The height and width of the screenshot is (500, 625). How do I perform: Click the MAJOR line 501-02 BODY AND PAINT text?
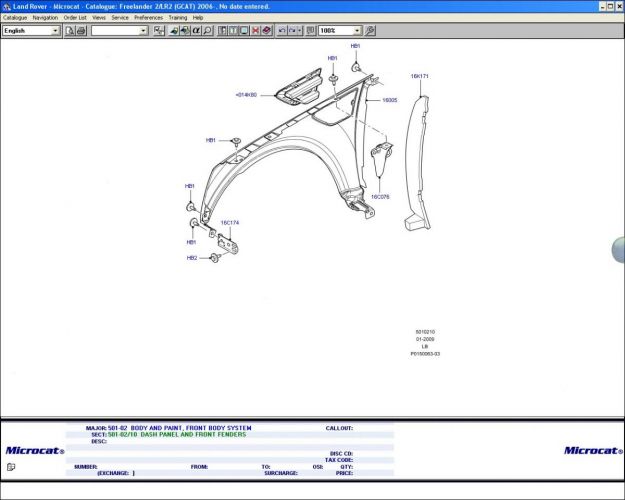pos(180,428)
